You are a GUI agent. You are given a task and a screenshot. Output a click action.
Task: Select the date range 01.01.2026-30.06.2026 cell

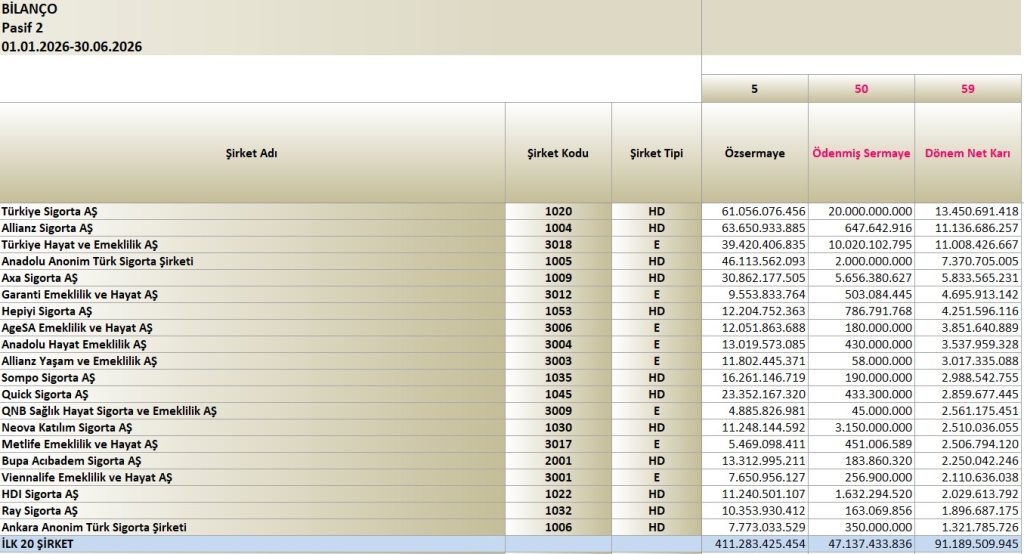click(x=72, y=46)
